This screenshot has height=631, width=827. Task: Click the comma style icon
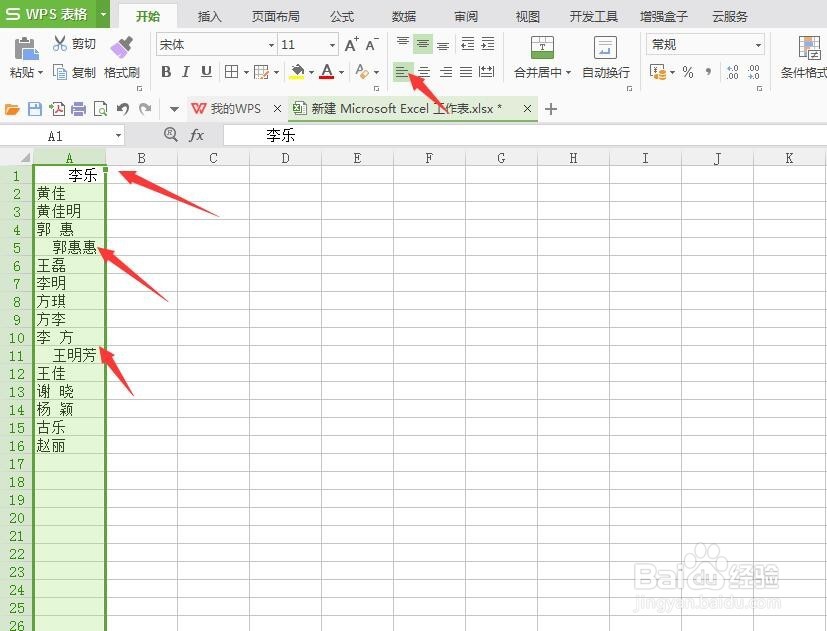[708, 72]
